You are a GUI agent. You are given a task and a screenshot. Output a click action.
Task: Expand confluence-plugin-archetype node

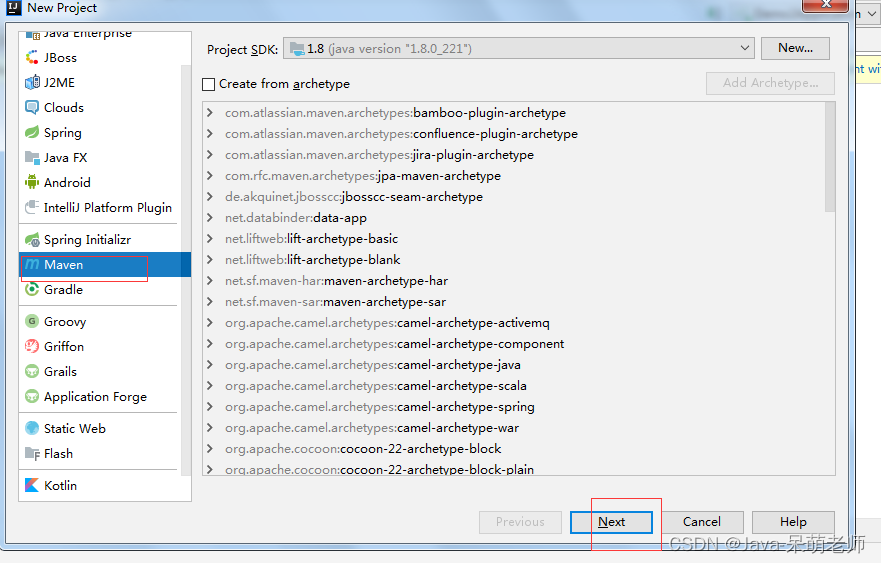click(210, 134)
